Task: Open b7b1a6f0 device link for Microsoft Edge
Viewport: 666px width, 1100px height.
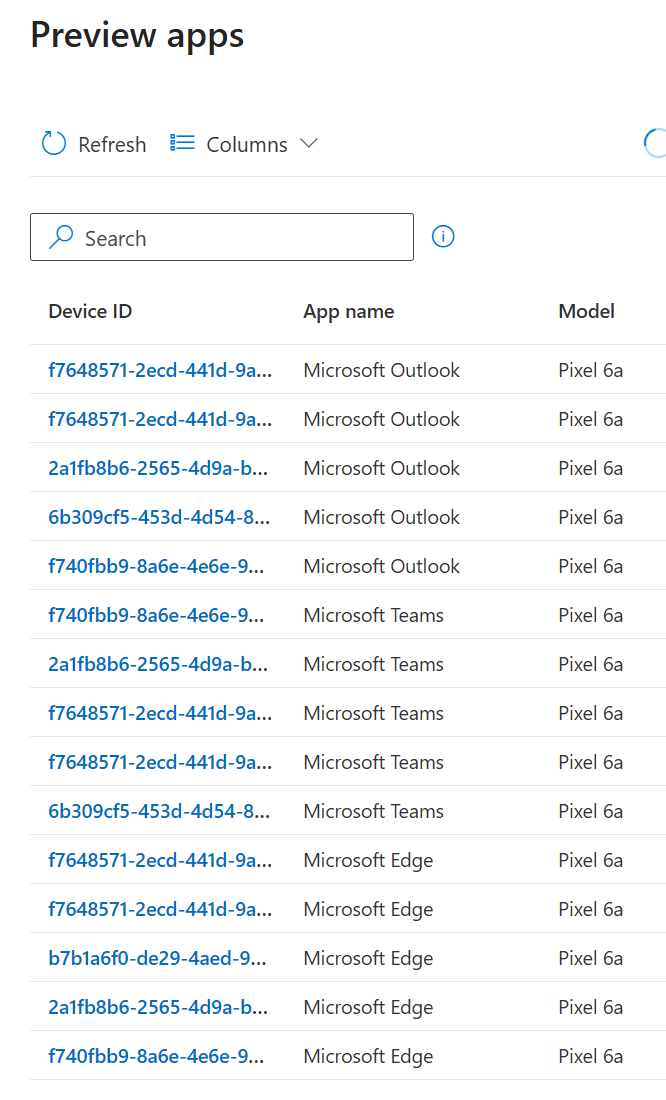Action: 157,958
